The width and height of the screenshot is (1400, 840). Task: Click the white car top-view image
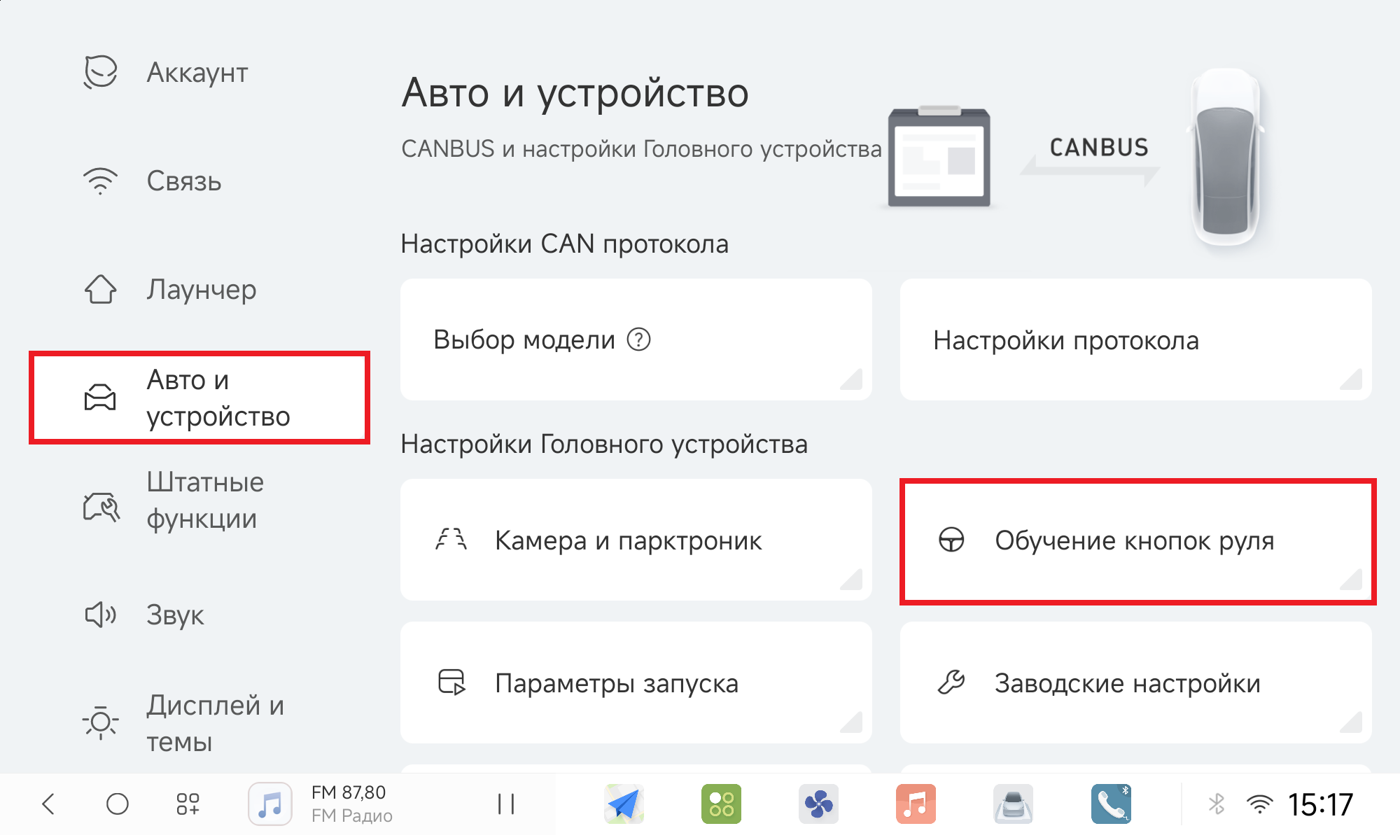[1226, 157]
